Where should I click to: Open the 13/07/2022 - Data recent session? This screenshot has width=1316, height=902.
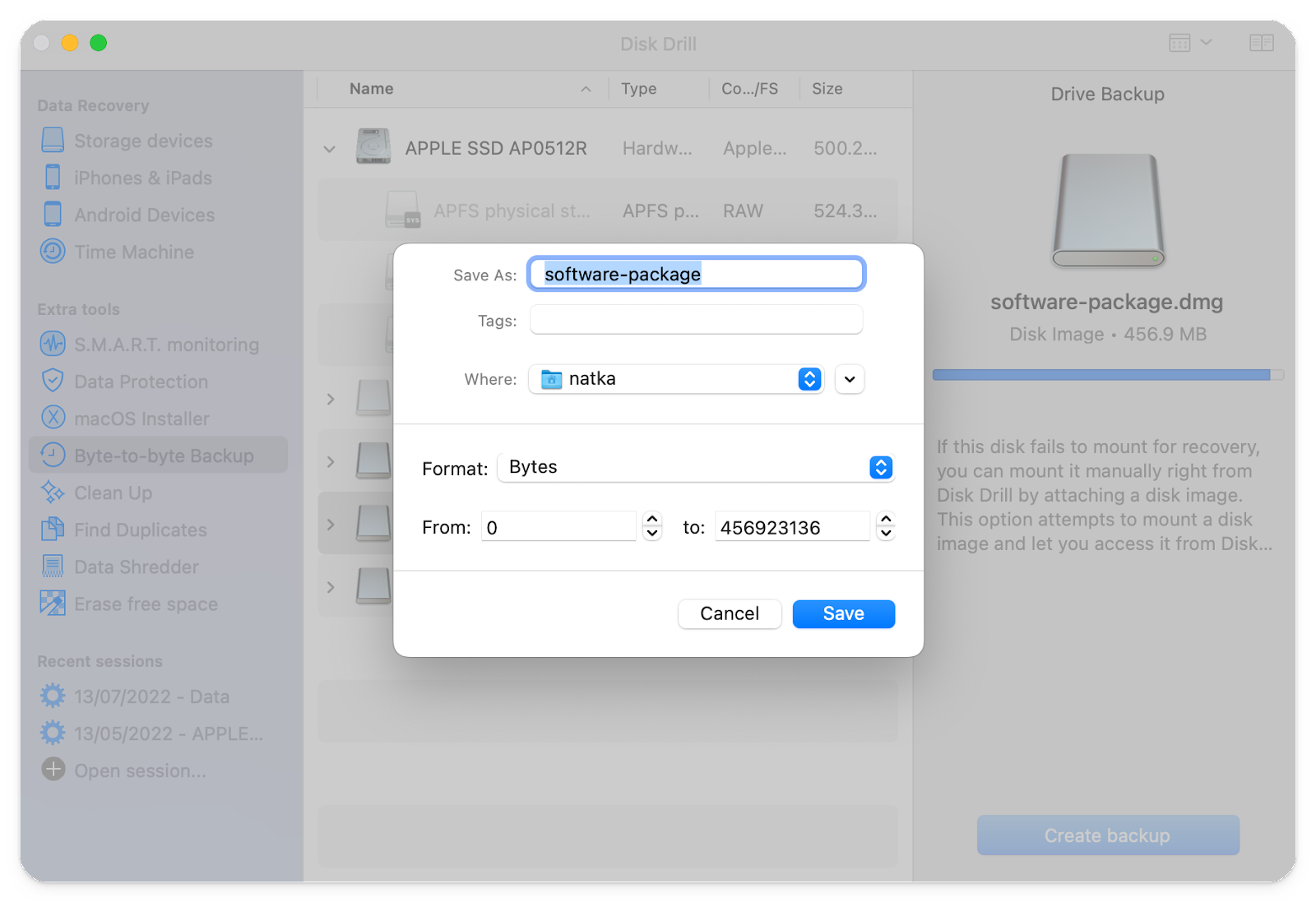pyautogui.click(x=151, y=696)
